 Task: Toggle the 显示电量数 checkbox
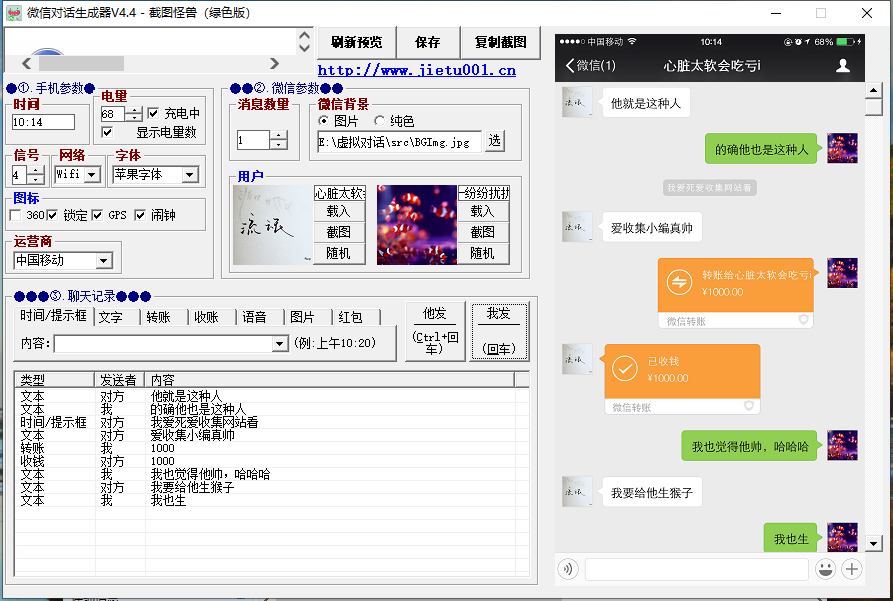107,132
